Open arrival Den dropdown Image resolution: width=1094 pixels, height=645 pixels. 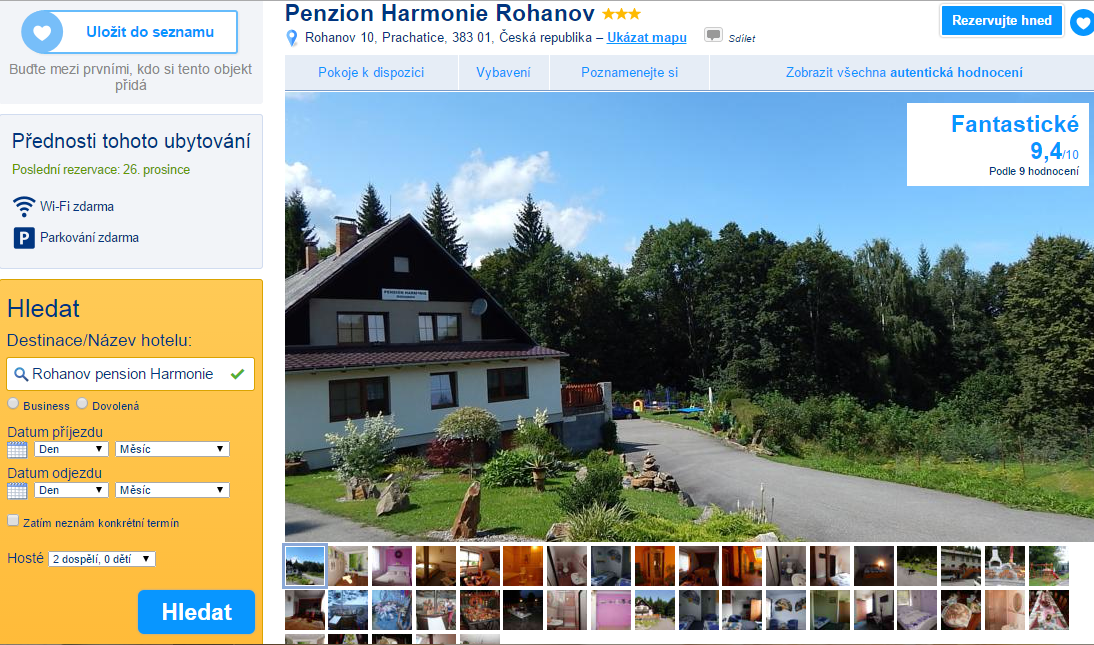tap(71, 449)
